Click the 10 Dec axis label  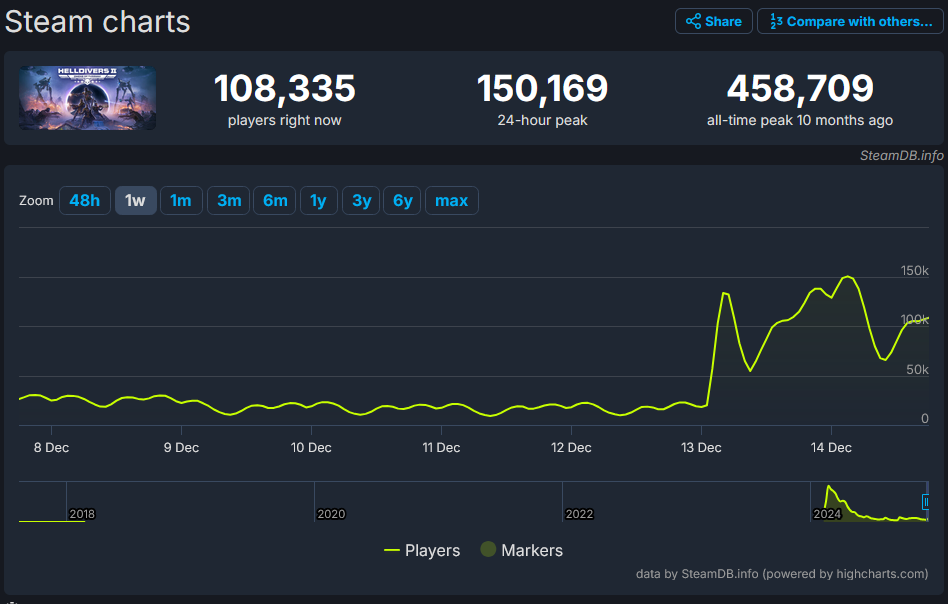coord(311,447)
